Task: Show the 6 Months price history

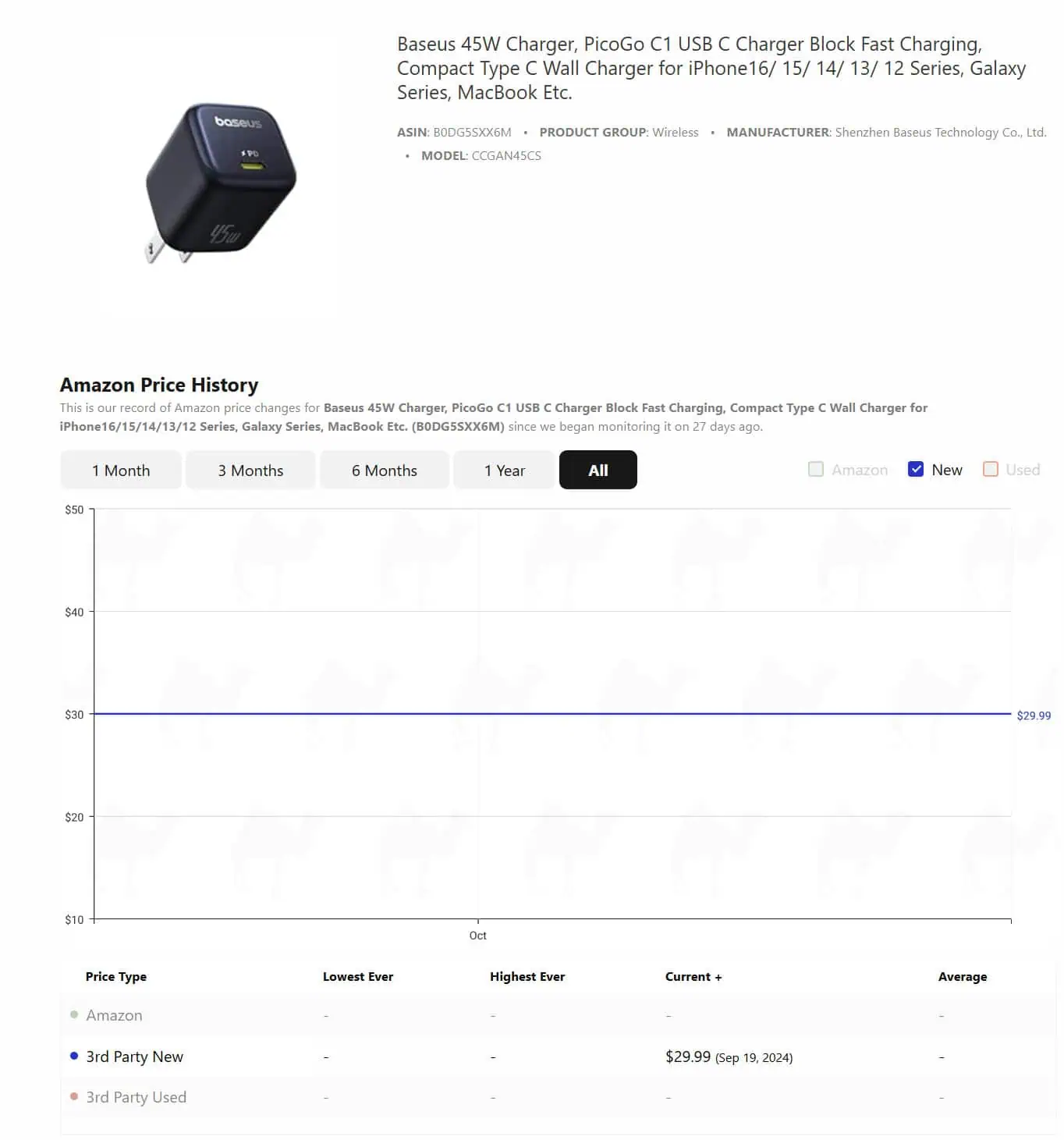Action: click(x=385, y=471)
